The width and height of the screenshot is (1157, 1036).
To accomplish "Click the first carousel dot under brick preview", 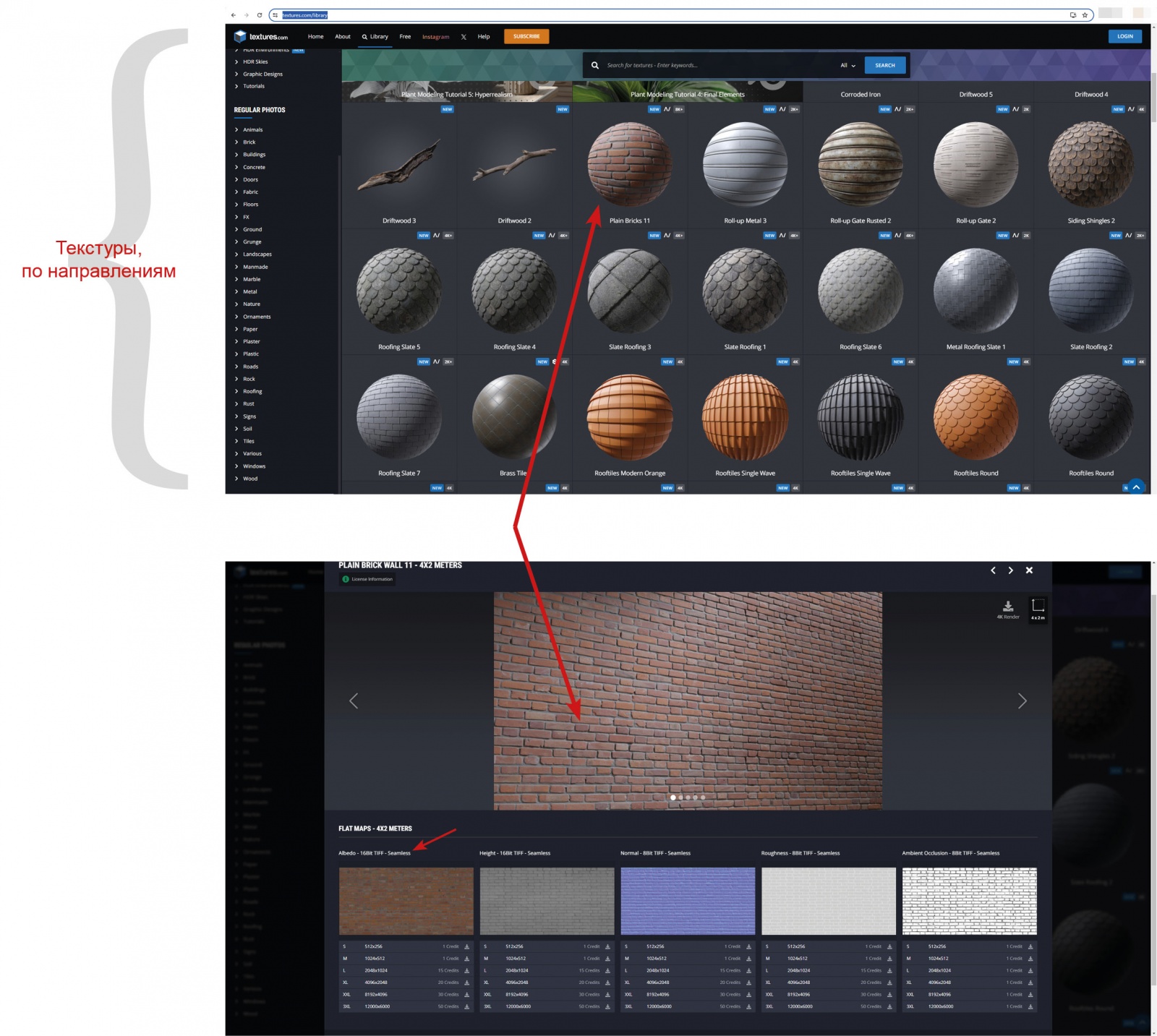I will pyautogui.click(x=673, y=797).
